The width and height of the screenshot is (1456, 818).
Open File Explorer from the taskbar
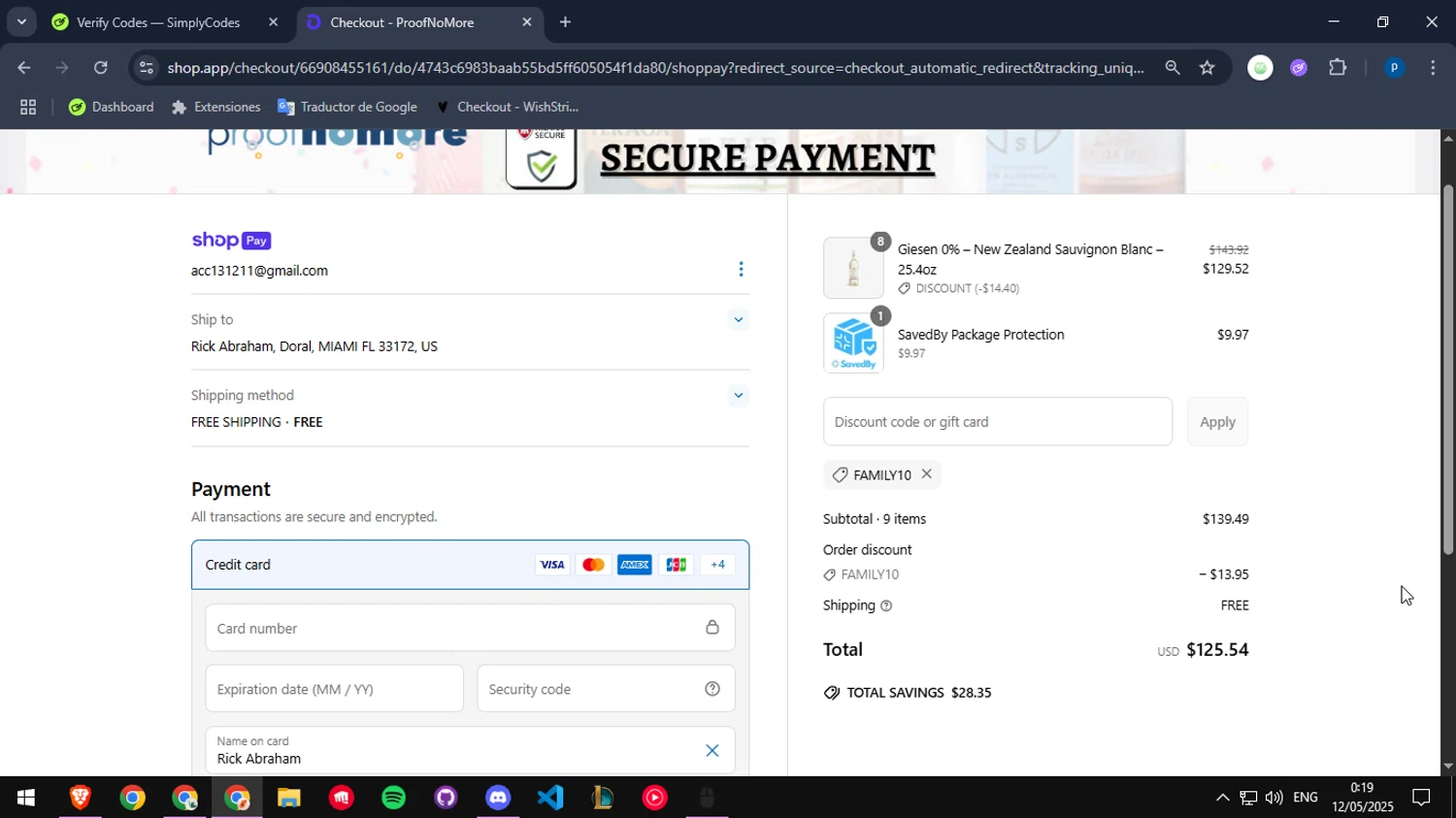[x=289, y=798]
